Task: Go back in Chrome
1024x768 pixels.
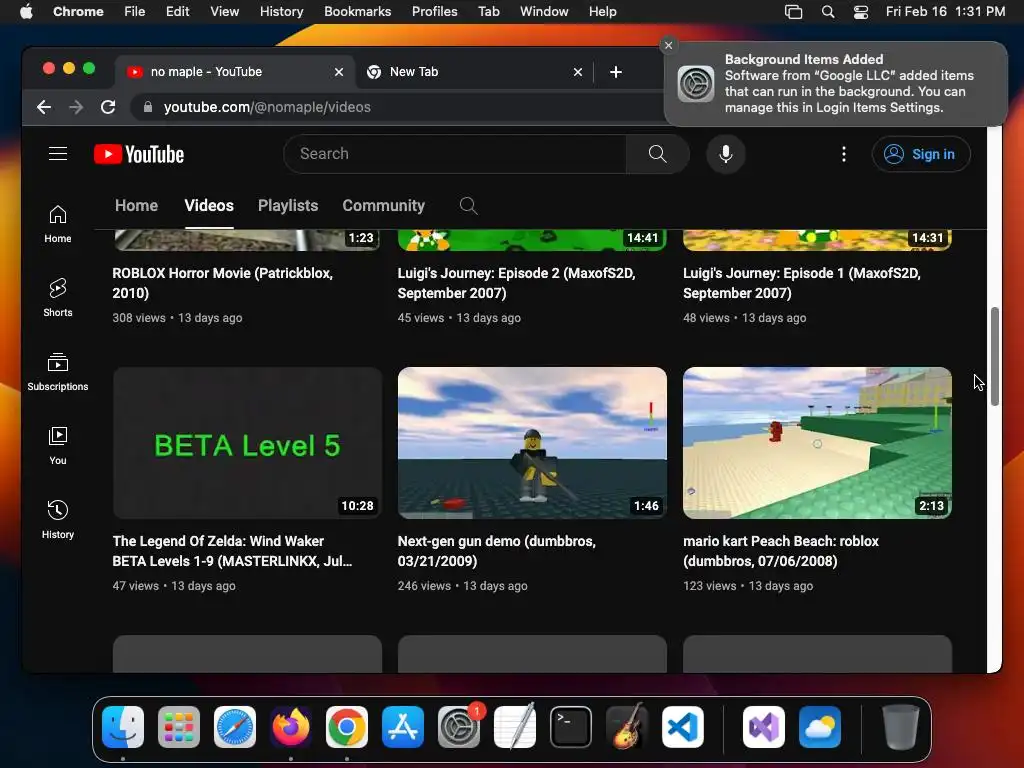Action: coord(44,107)
